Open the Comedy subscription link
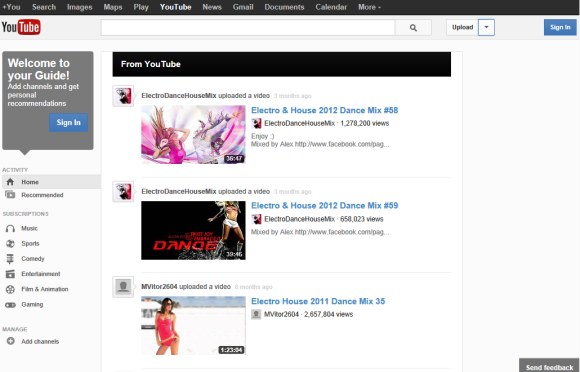The image size is (580, 372). [33, 259]
